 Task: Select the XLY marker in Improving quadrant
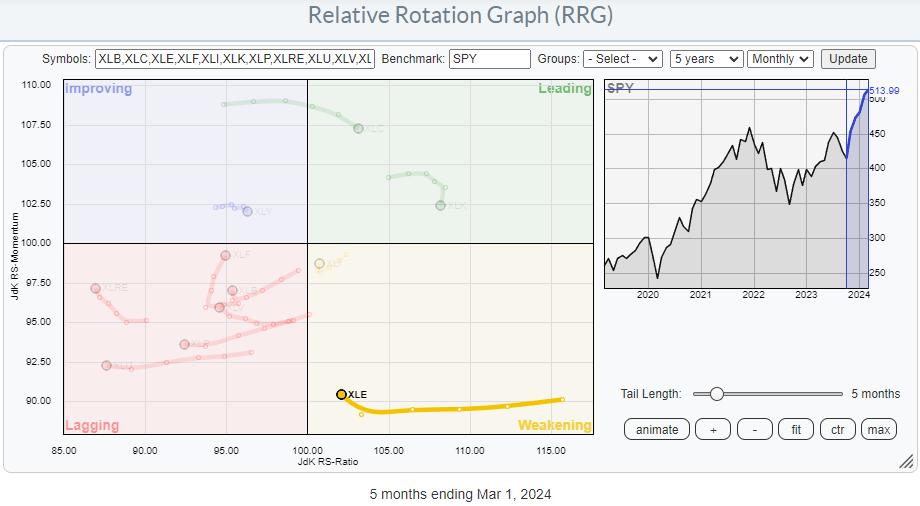click(x=247, y=211)
